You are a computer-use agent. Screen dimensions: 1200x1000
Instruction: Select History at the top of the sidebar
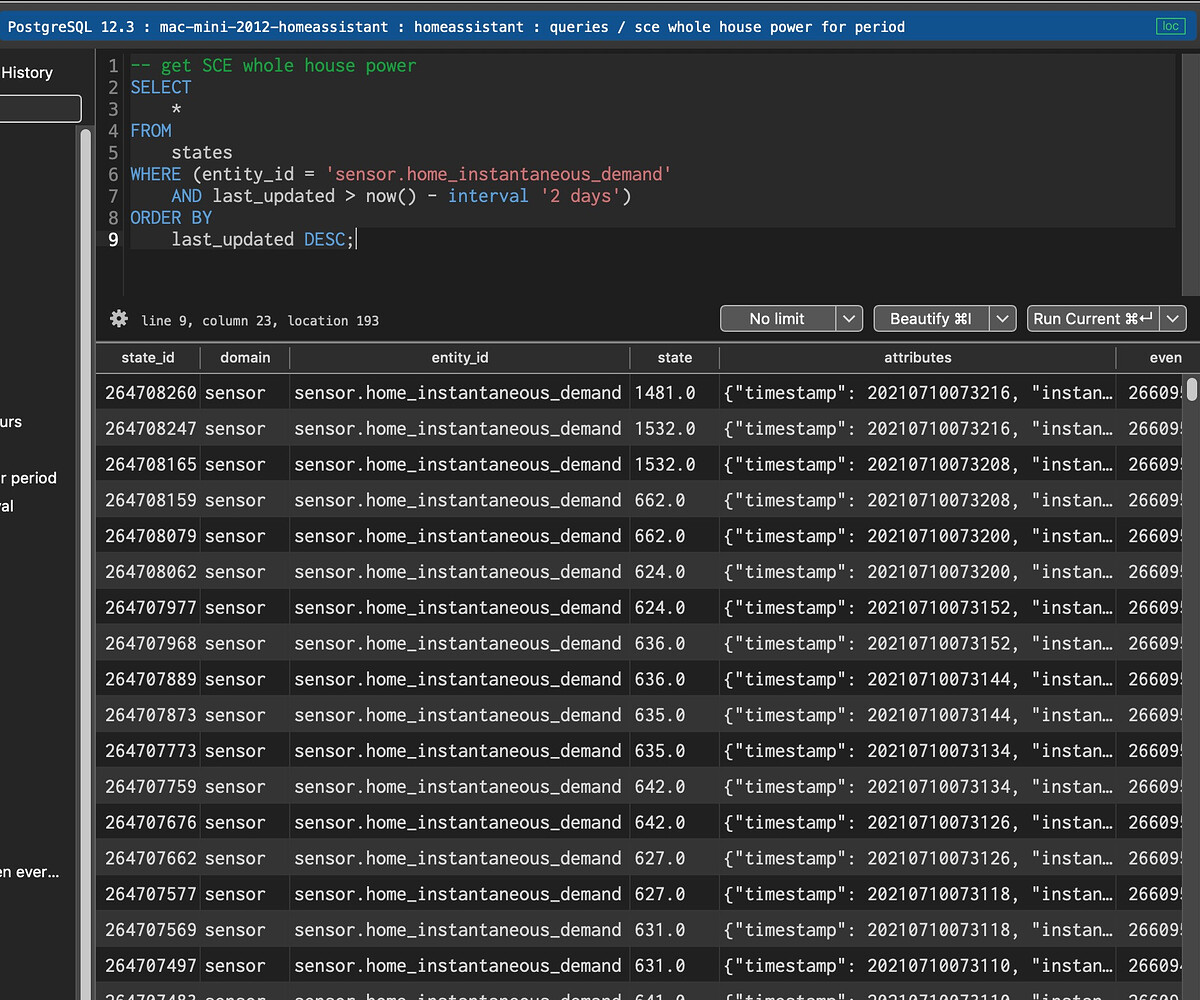[27, 72]
